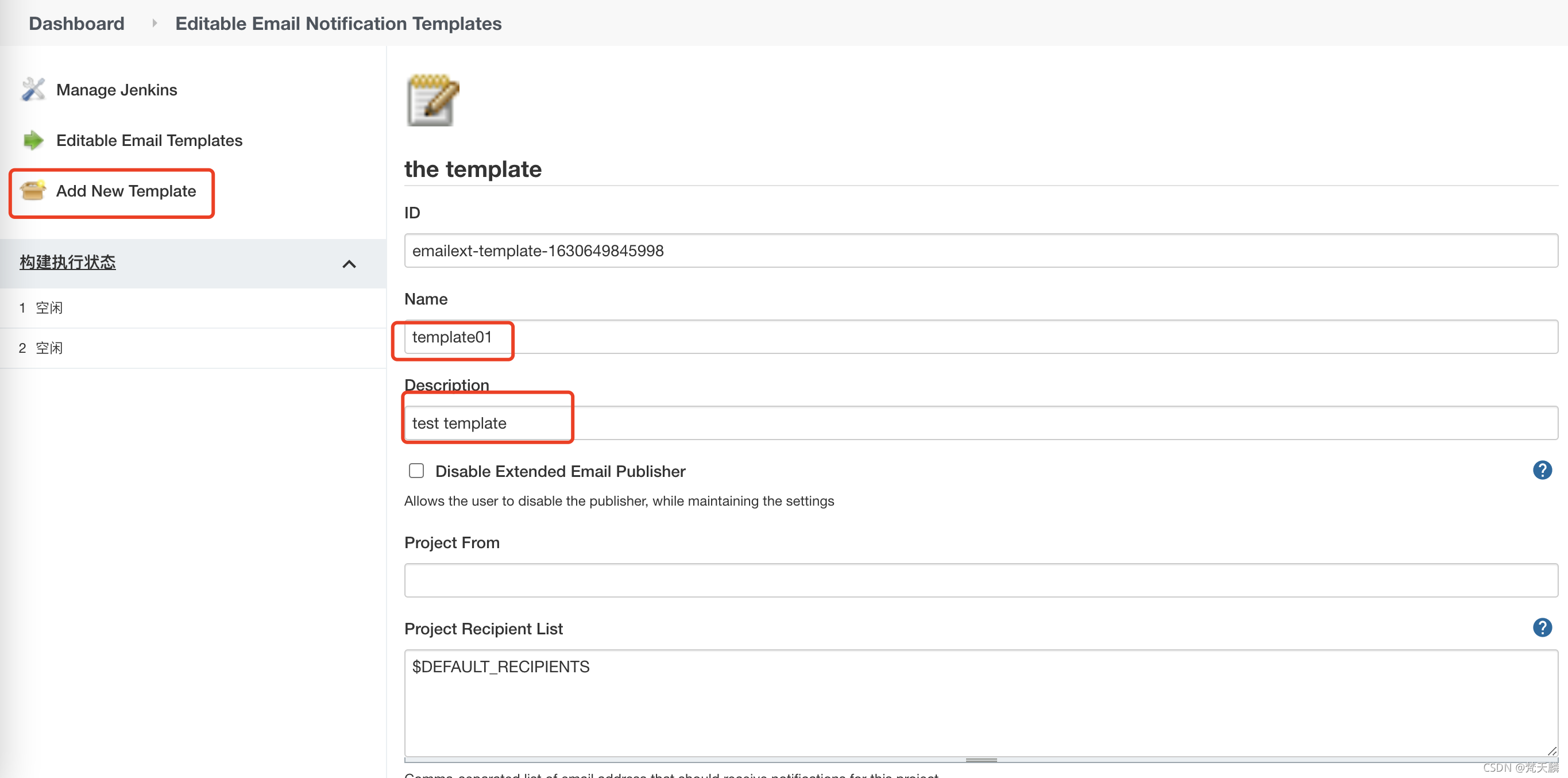
Task: Click the green arrow Editable Email Templates icon
Action: tap(33, 140)
